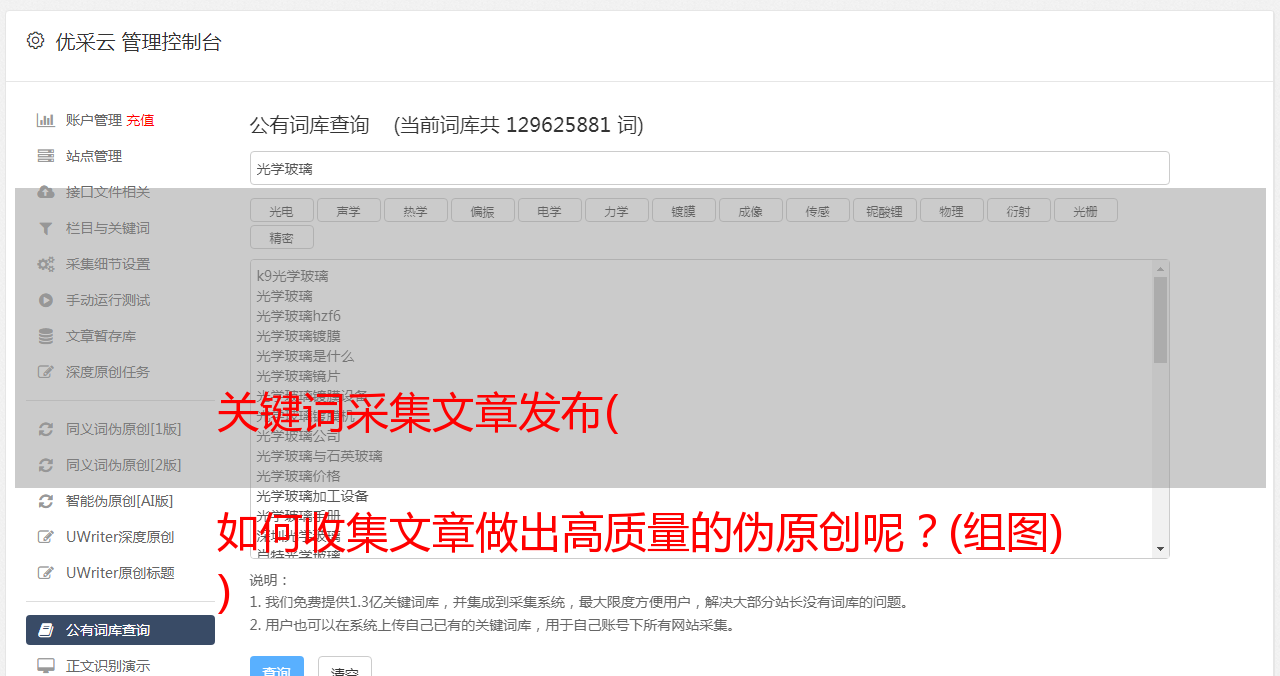The image size is (1280, 676).
Task: Click the gear icon beside 优采云 管理控制台
Action: point(36,41)
